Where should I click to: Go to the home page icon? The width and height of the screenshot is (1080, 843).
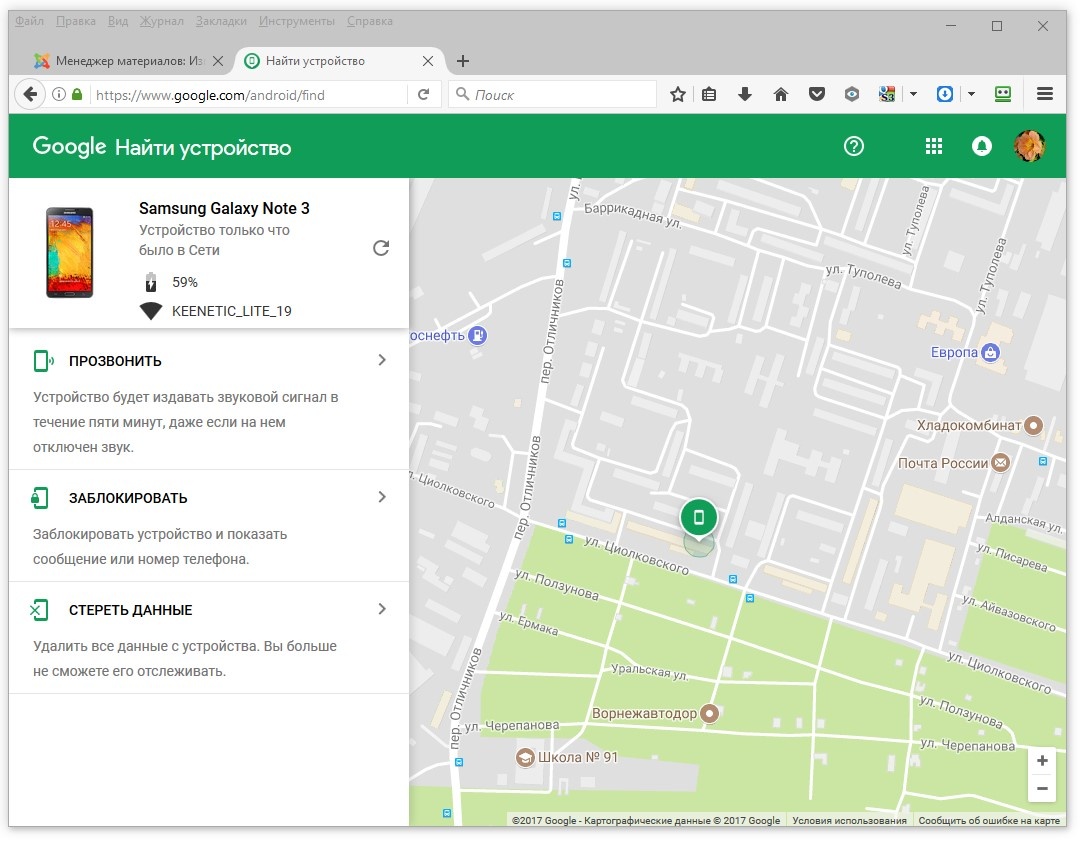coord(780,94)
